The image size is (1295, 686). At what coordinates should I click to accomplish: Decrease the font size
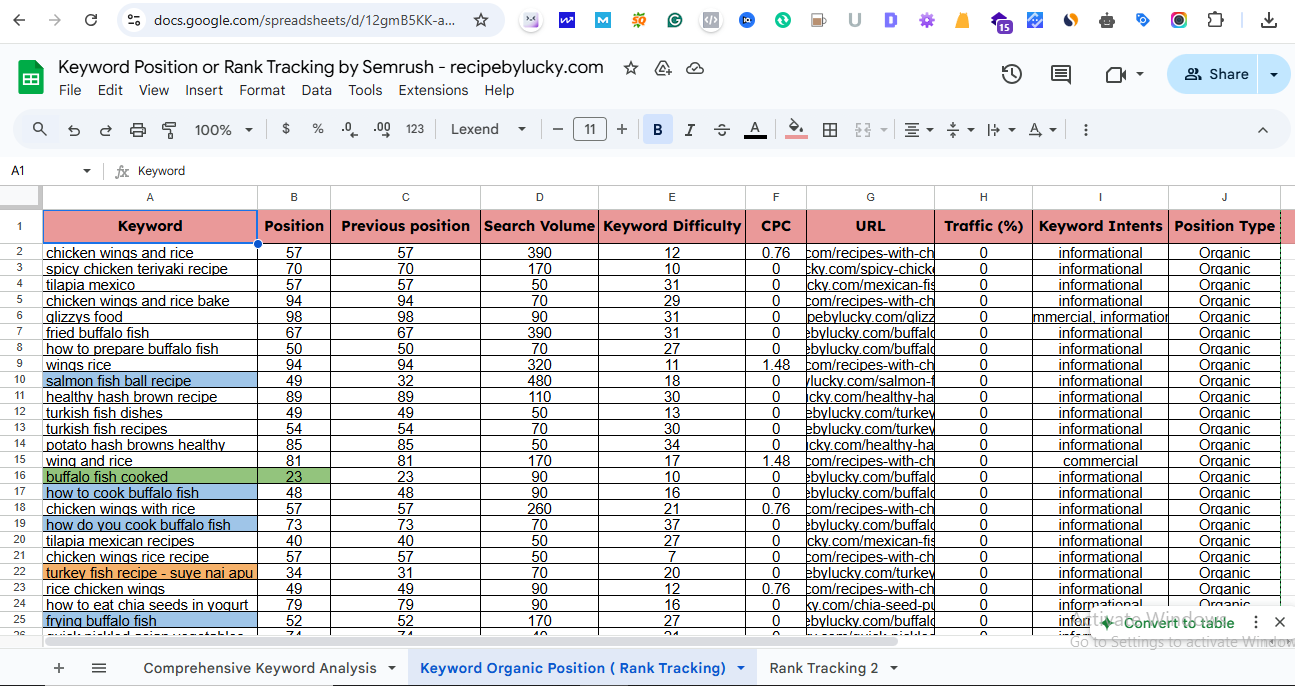[x=558, y=129]
